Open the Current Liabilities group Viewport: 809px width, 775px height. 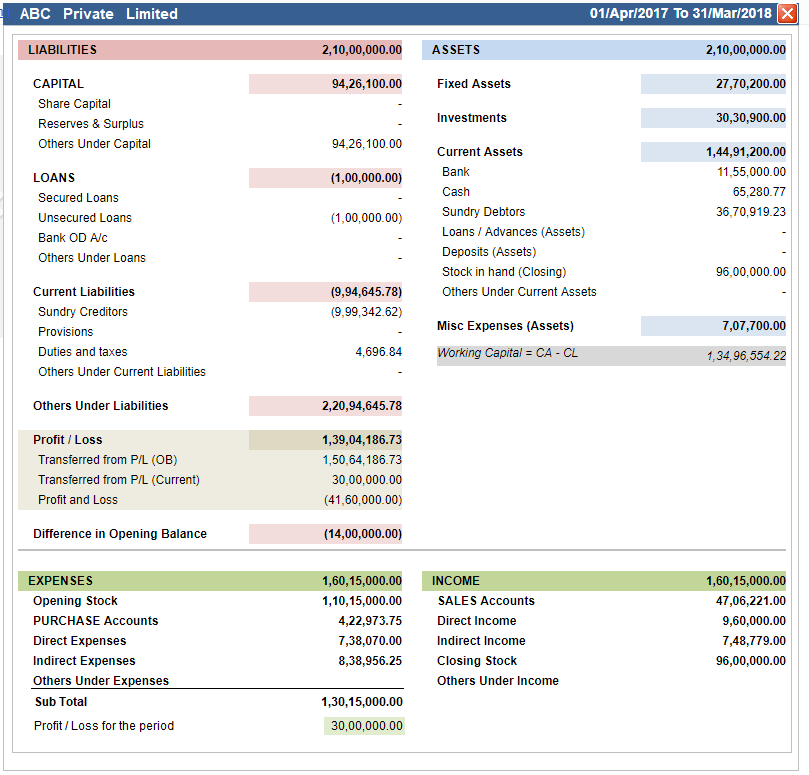coord(84,292)
